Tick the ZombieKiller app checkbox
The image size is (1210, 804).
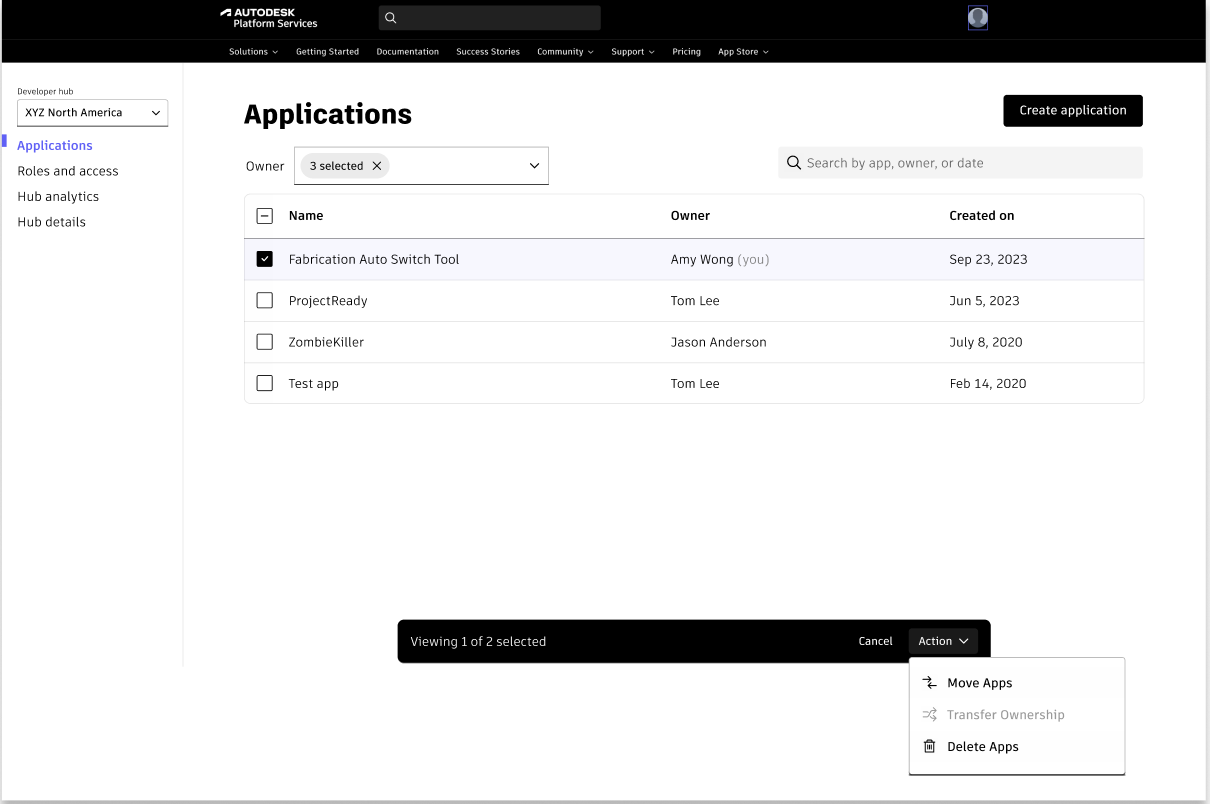point(265,342)
